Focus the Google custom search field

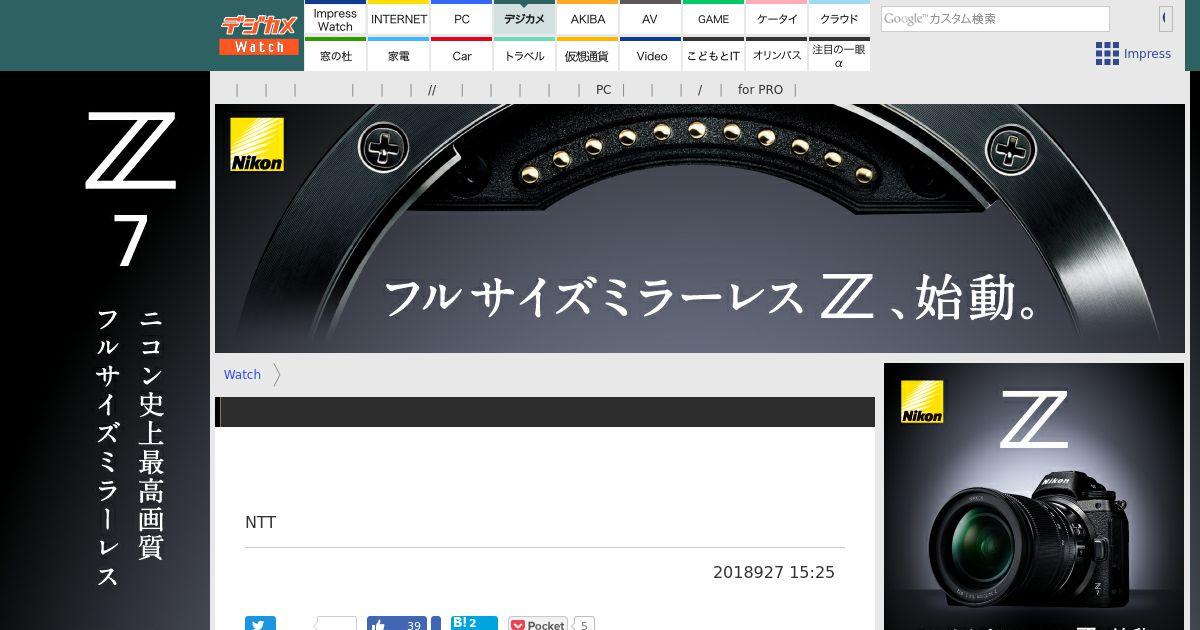(995, 19)
